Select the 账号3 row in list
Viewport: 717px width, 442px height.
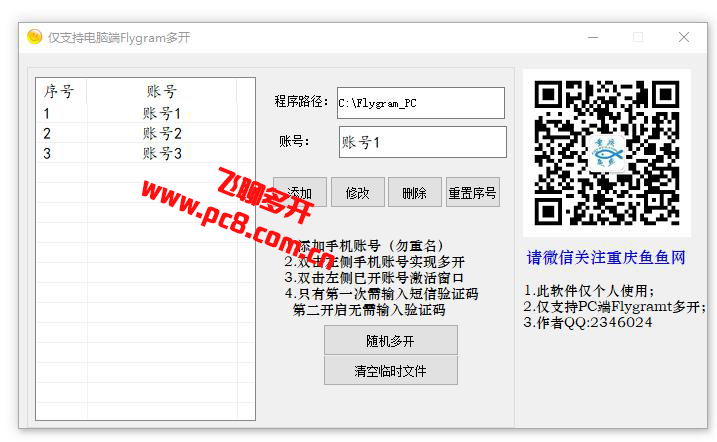click(x=145, y=153)
